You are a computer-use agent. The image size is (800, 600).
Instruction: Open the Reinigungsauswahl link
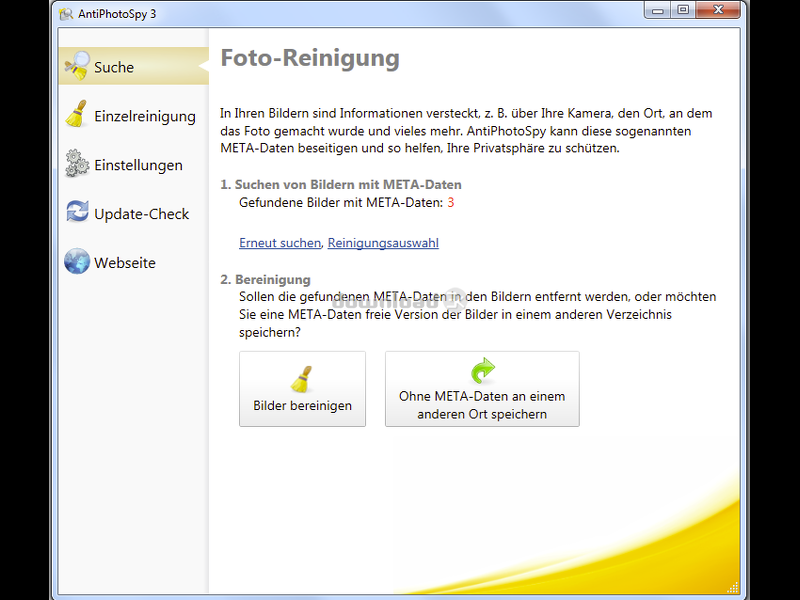383,243
